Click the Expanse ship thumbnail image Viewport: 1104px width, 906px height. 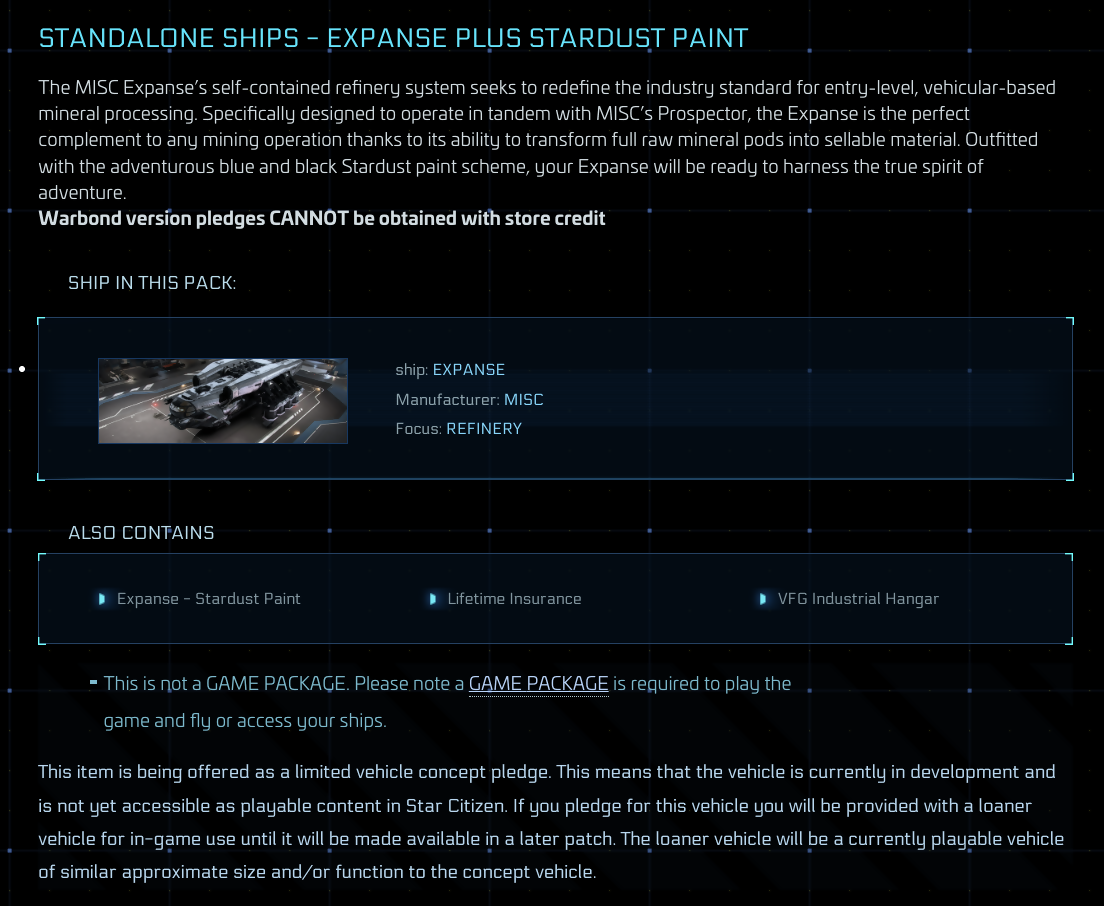pyautogui.click(x=222, y=401)
